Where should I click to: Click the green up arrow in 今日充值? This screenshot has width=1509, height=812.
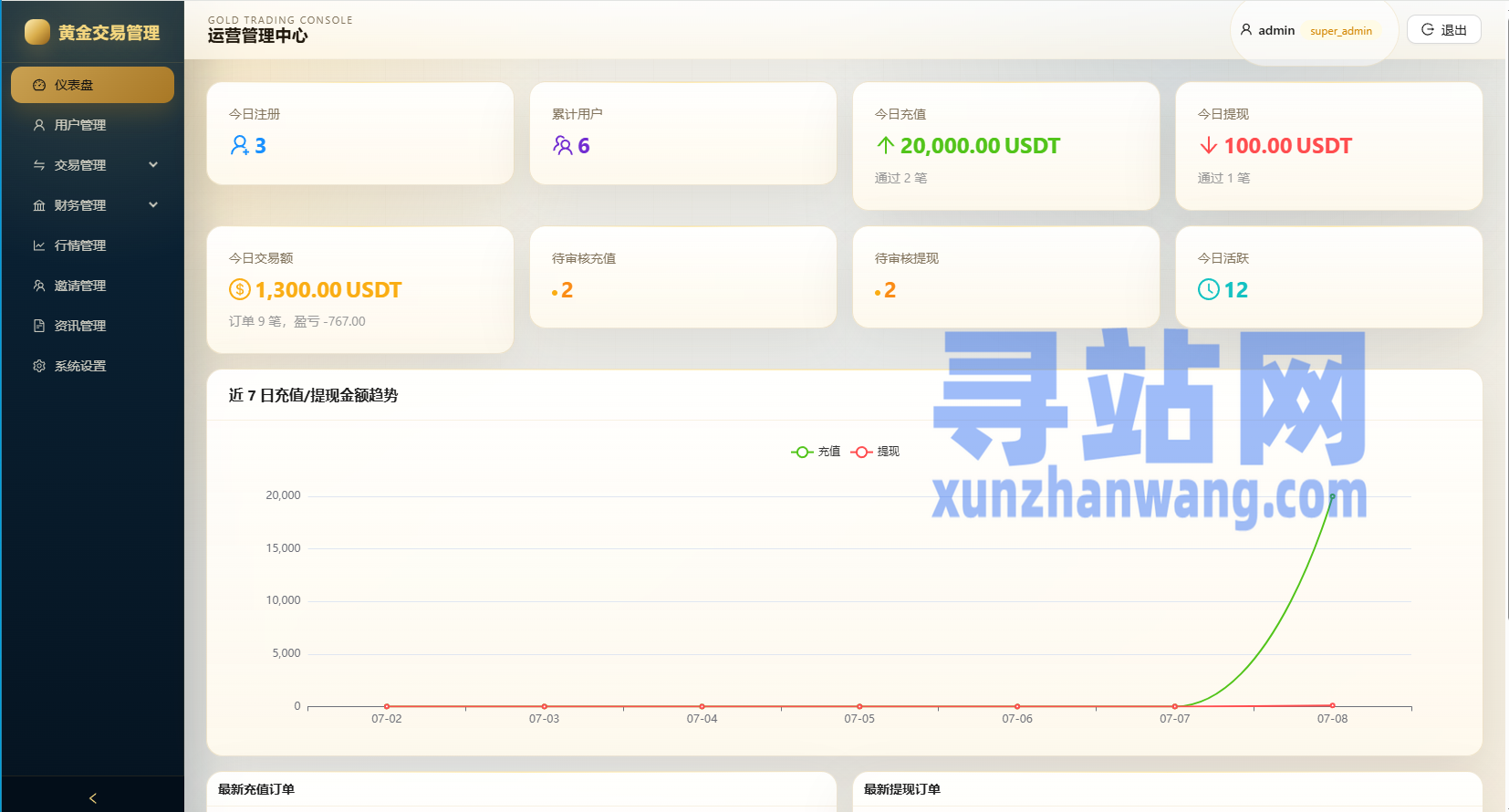[x=885, y=145]
